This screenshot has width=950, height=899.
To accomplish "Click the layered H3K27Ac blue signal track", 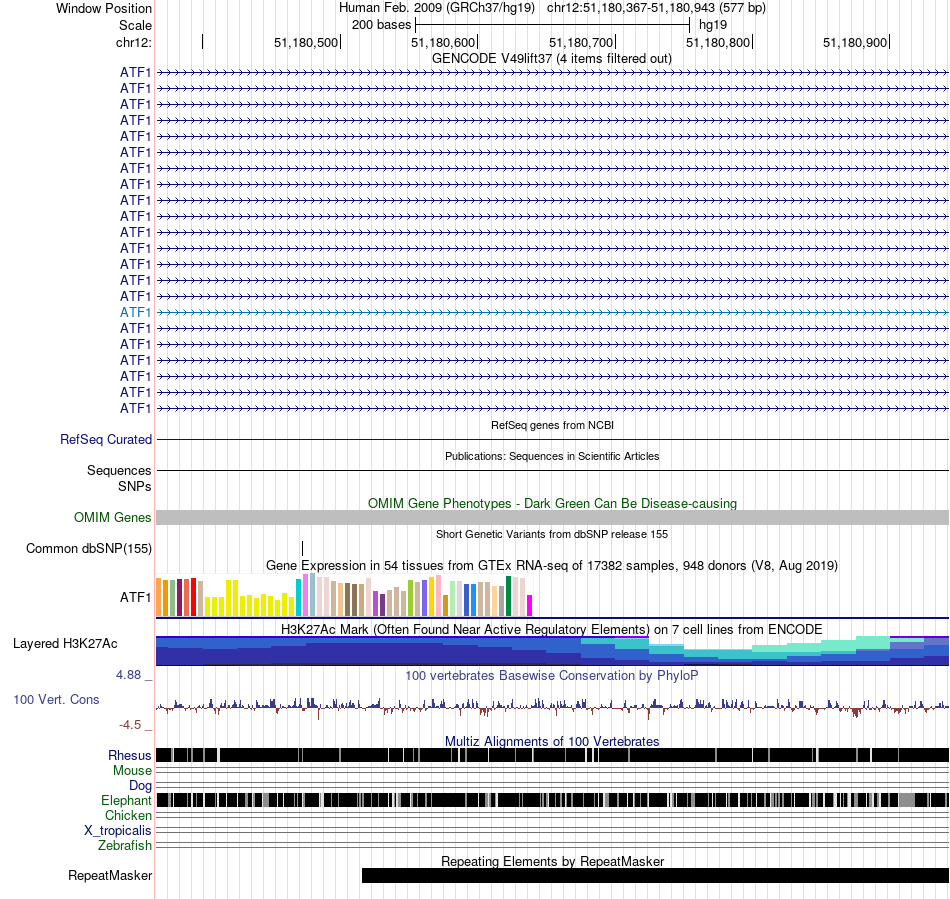I will click(x=552, y=651).
